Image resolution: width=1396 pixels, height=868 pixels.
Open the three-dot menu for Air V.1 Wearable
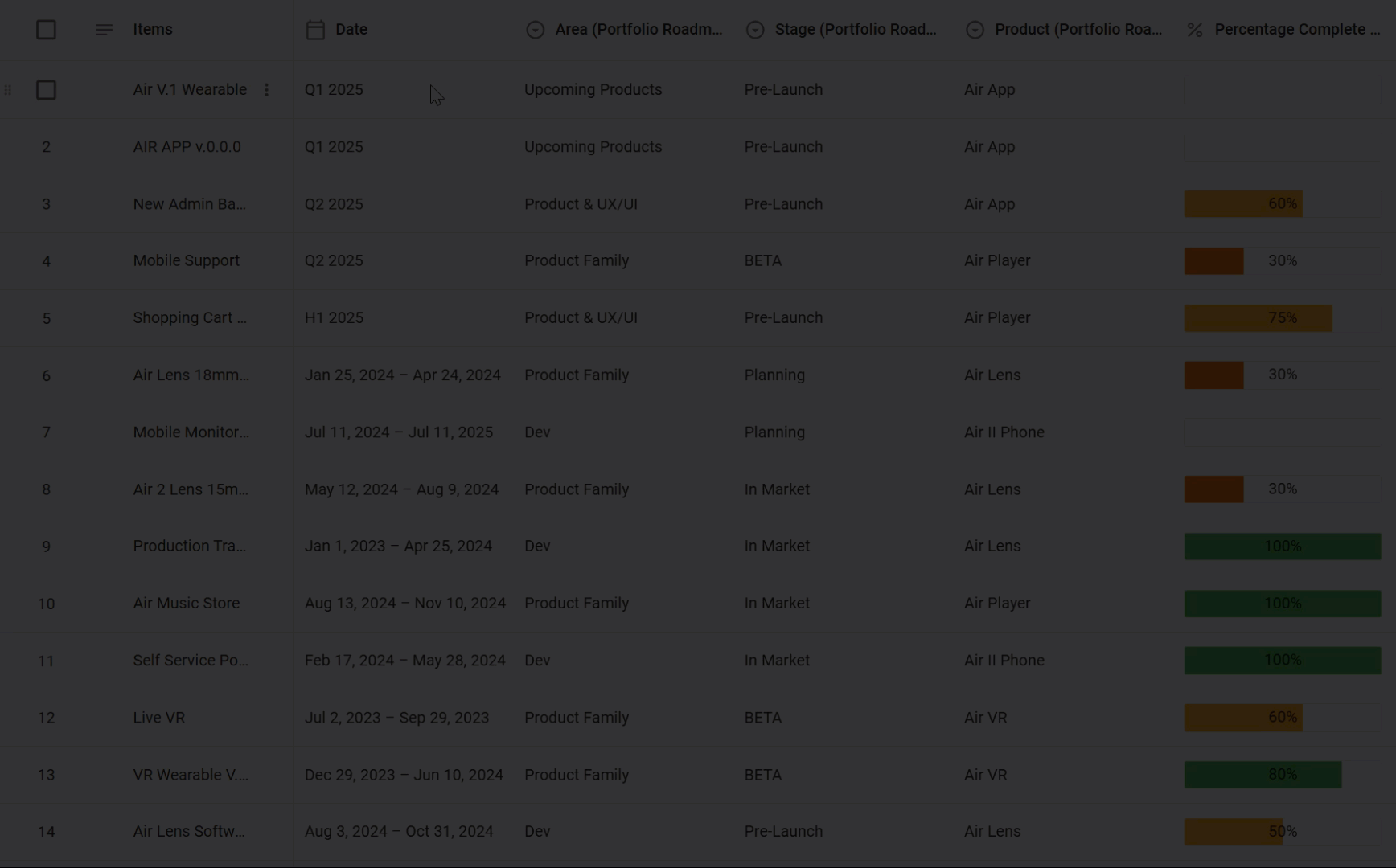click(266, 90)
